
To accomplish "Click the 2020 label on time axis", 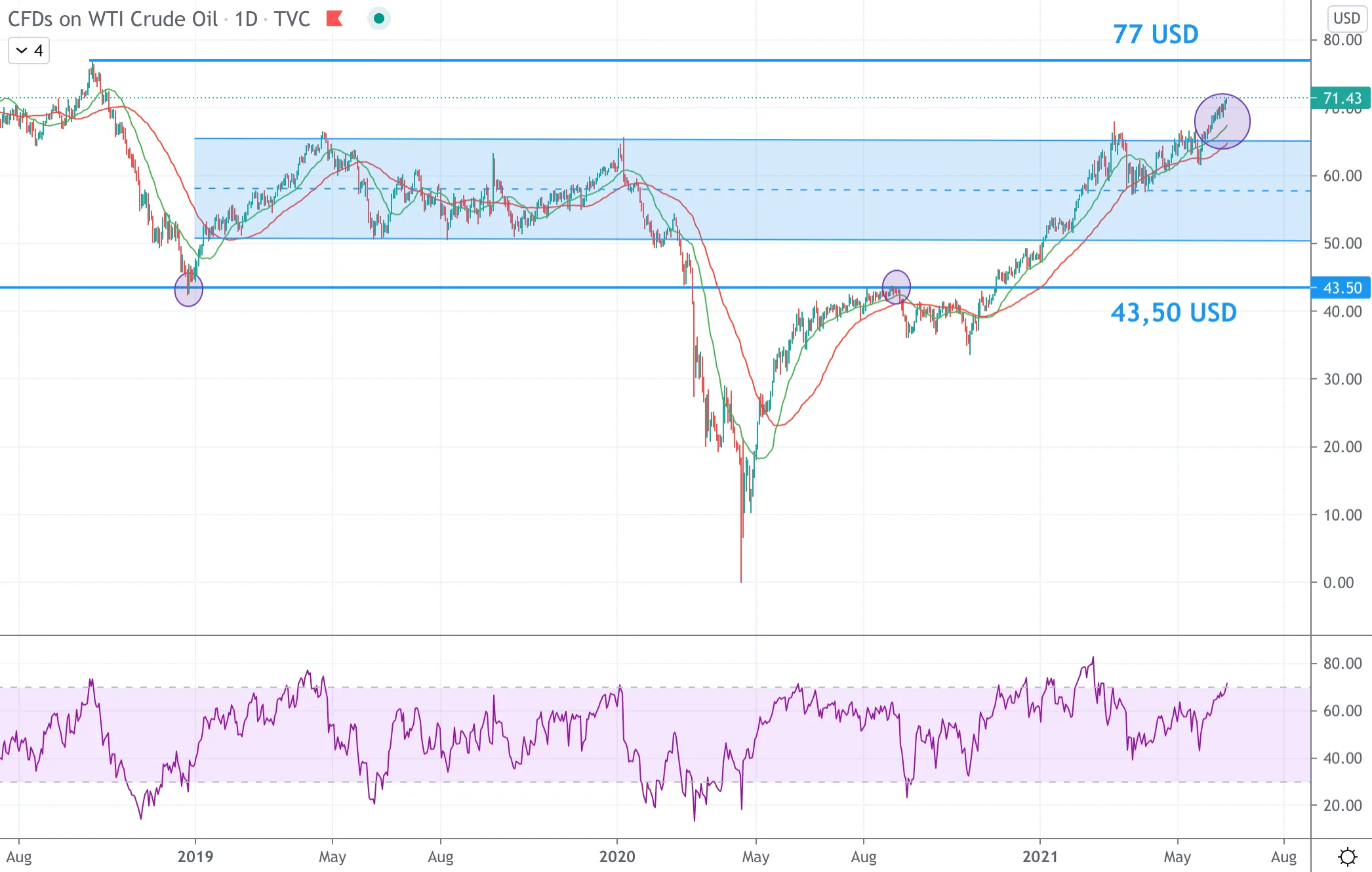I will coord(617,856).
